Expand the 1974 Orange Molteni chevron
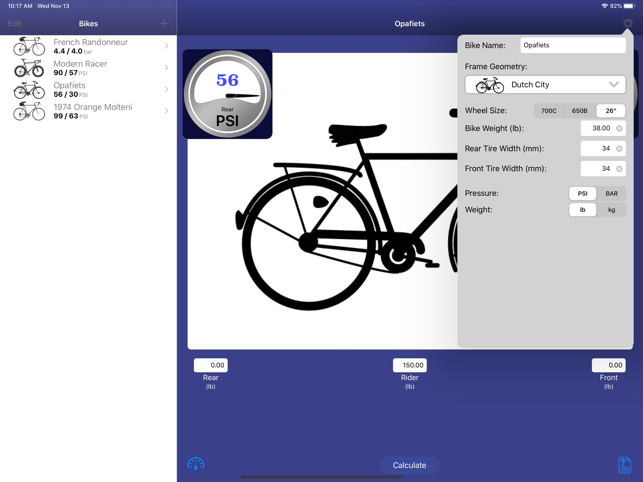This screenshot has width=643, height=482. pos(166,111)
